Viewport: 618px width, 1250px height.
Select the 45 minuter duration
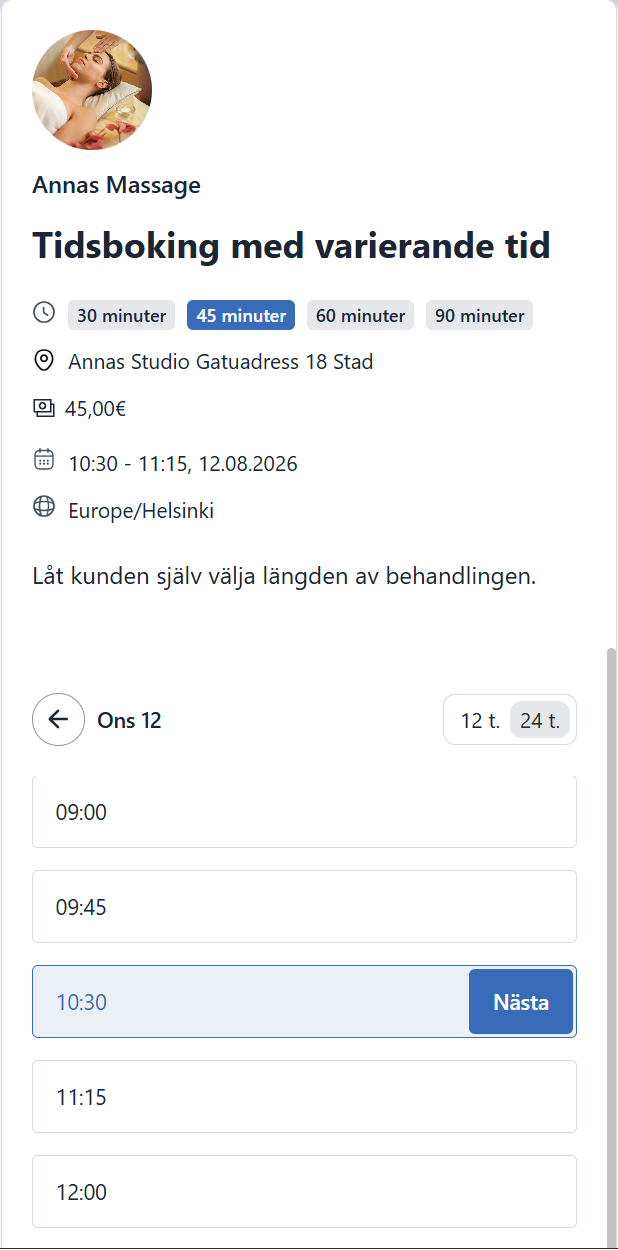tap(241, 315)
